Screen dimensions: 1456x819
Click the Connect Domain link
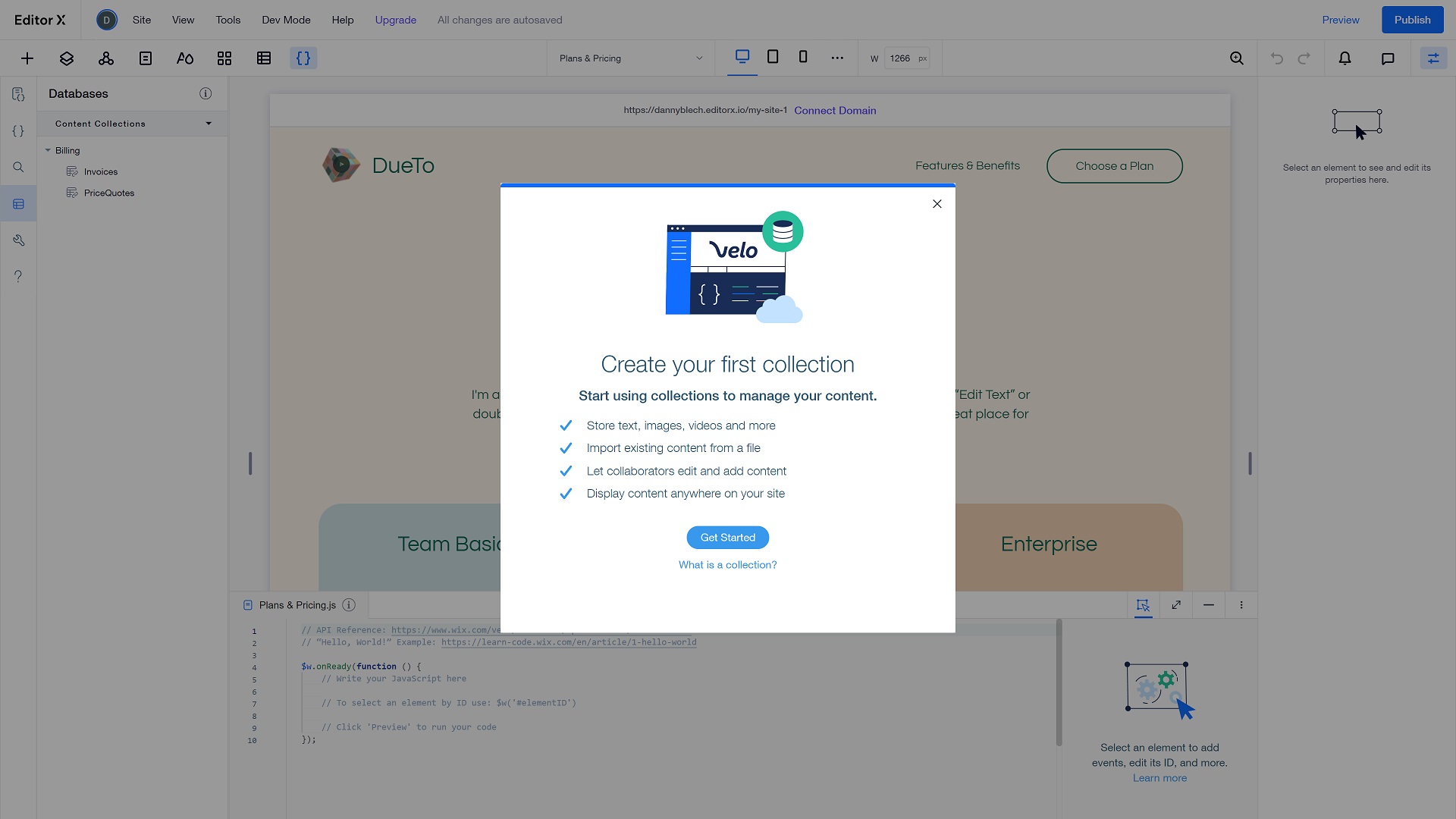(x=835, y=111)
